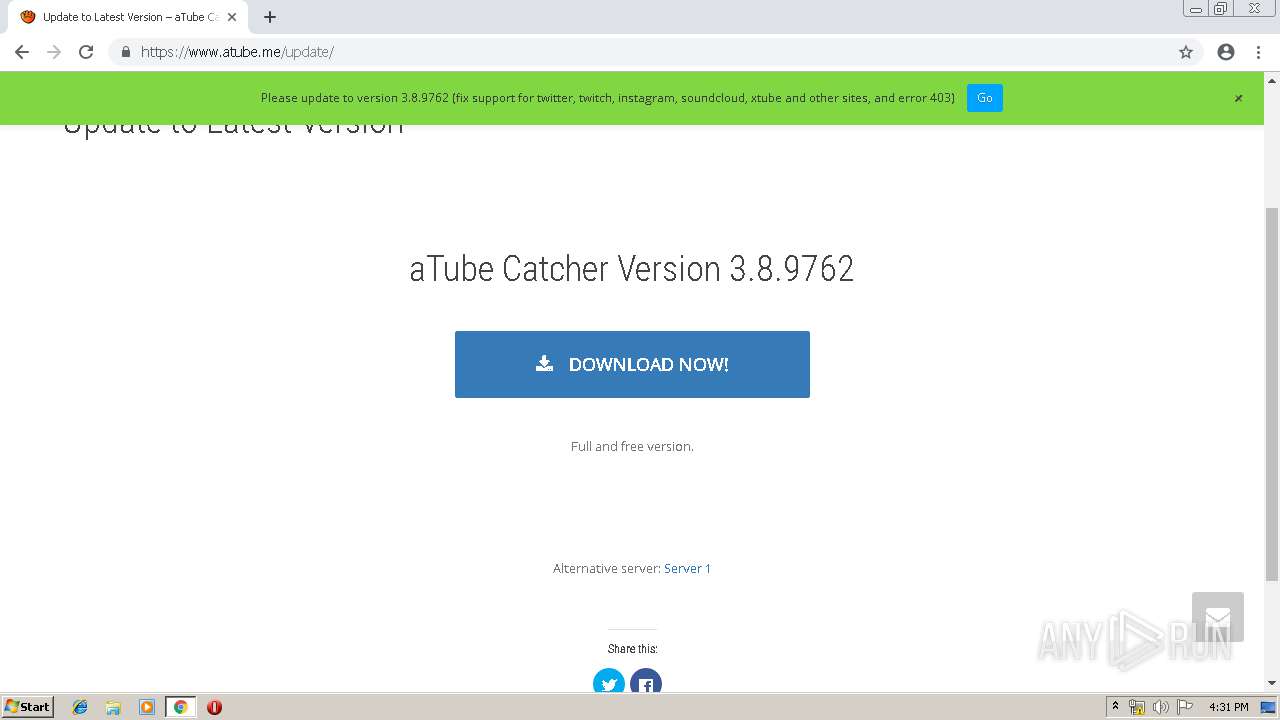Select aTube Catcher Version 3.8.9762 heading
Image resolution: width=1280 pixels, height=720 pixels.
point(632,269)
